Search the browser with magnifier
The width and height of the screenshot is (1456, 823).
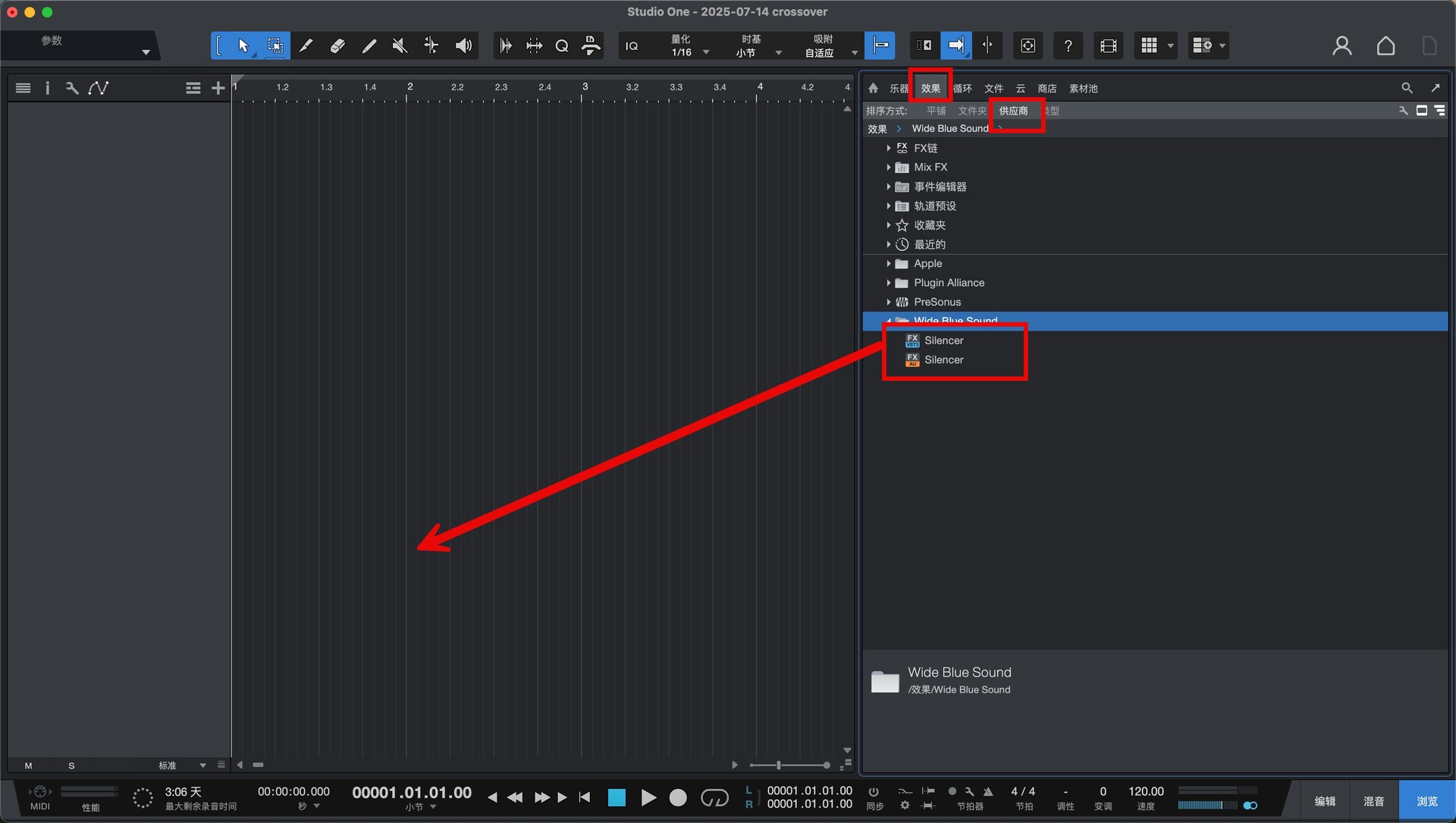click(x=1407, y=88)
